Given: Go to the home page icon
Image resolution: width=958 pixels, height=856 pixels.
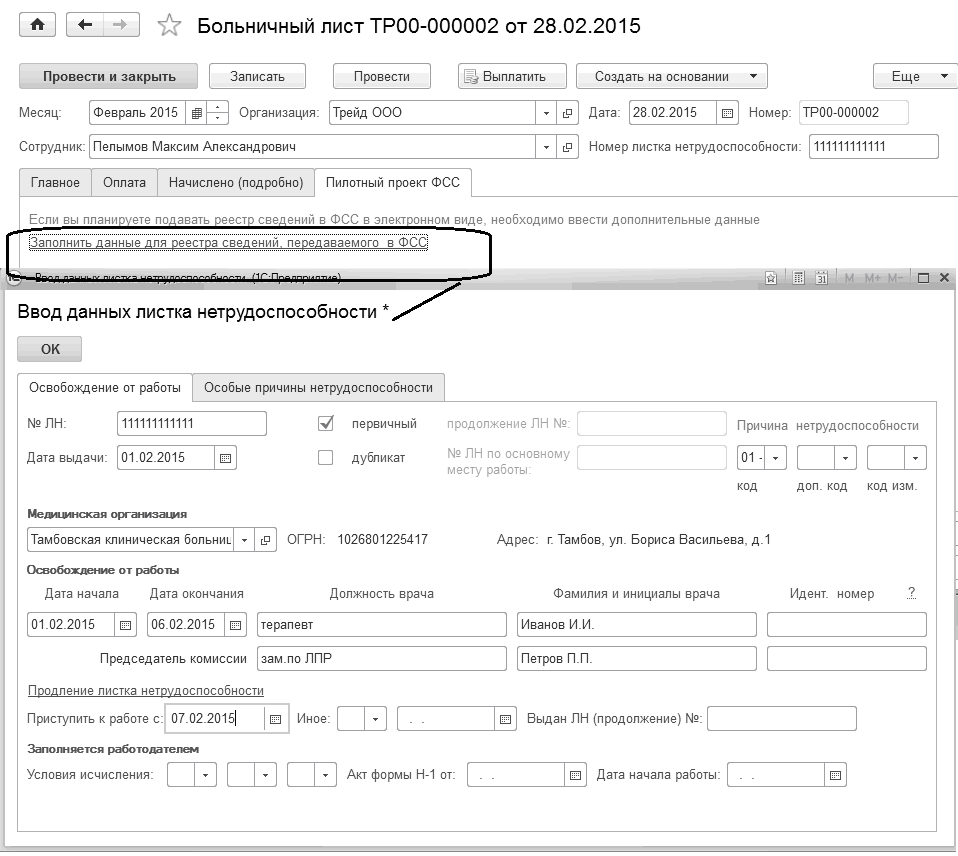Looking at the screenshot, I should click(37, 25).
